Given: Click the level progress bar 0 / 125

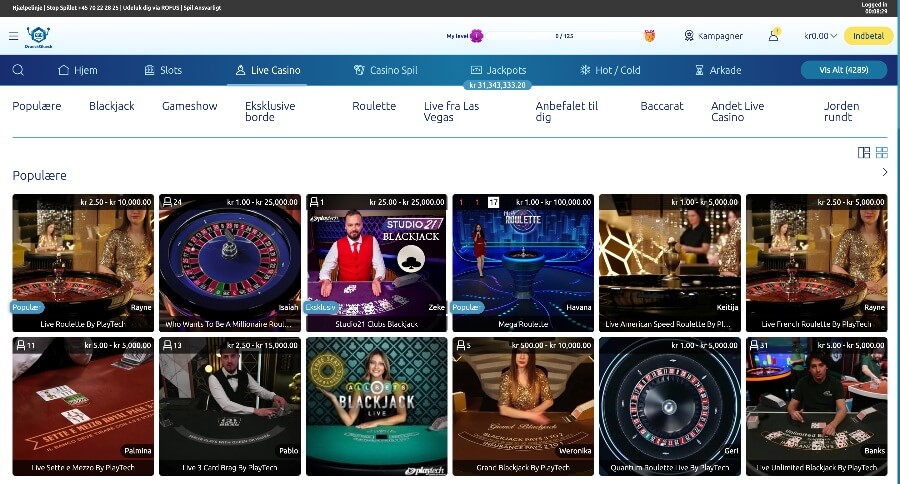Looking at the screenshot, I should 564,36.
